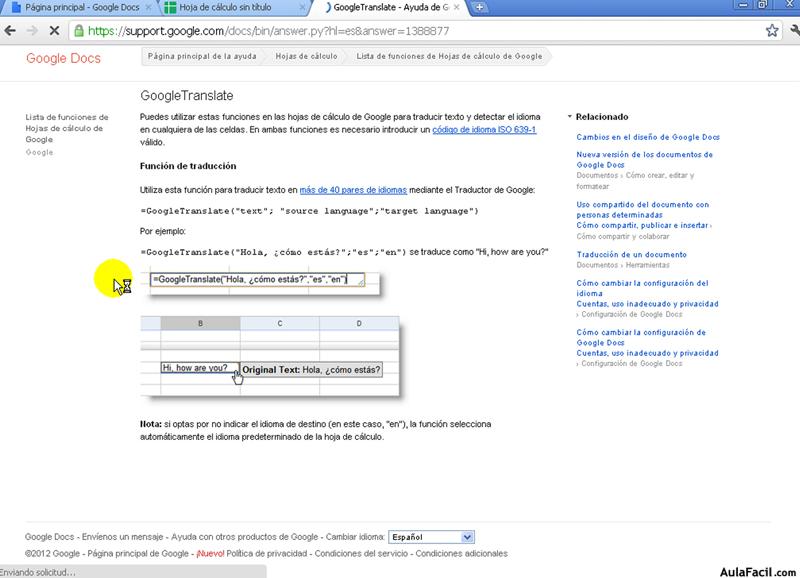Open Hojas de cálculo breadcrumb
The height and width of the screenshot is (578, 800).
point(307,56)
